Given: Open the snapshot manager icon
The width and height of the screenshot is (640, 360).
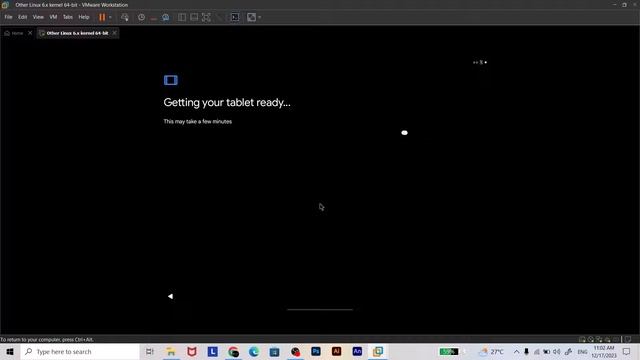Looking at the screenshot, I should (x=166, y=17).
